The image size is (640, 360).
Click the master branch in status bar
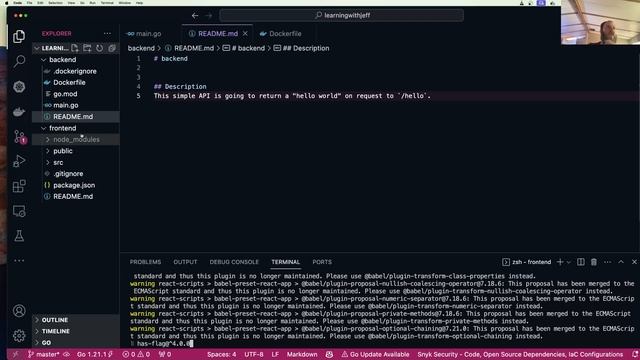pos(44,354)
